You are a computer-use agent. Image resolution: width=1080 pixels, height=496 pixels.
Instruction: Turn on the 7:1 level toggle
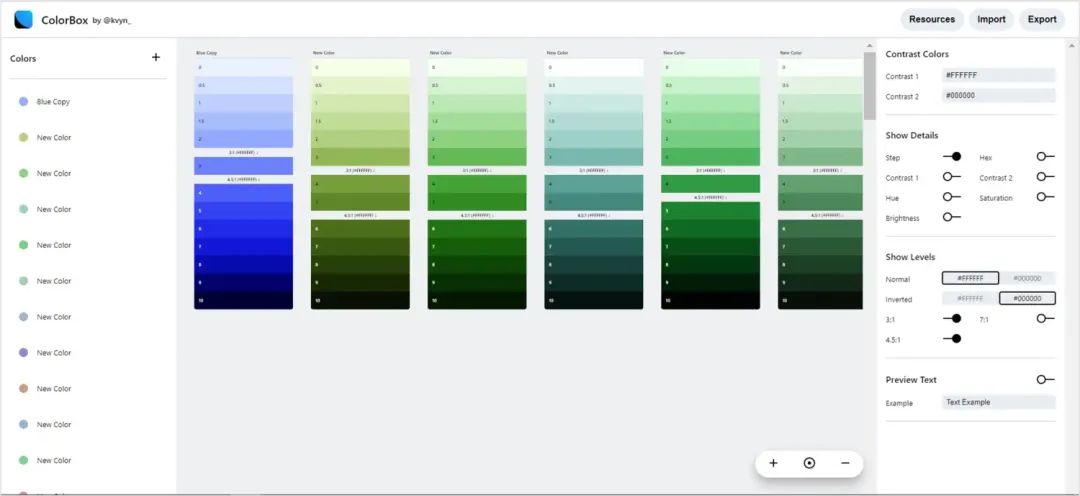point(1046,318)
